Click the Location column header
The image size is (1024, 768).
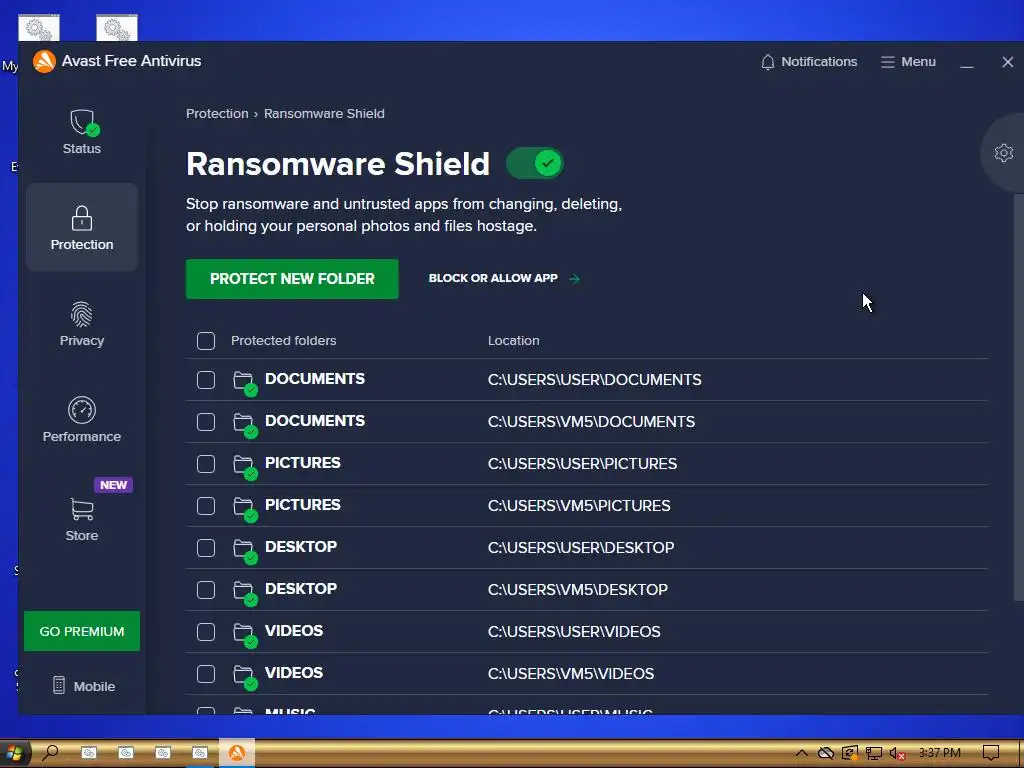coord(513,341)
